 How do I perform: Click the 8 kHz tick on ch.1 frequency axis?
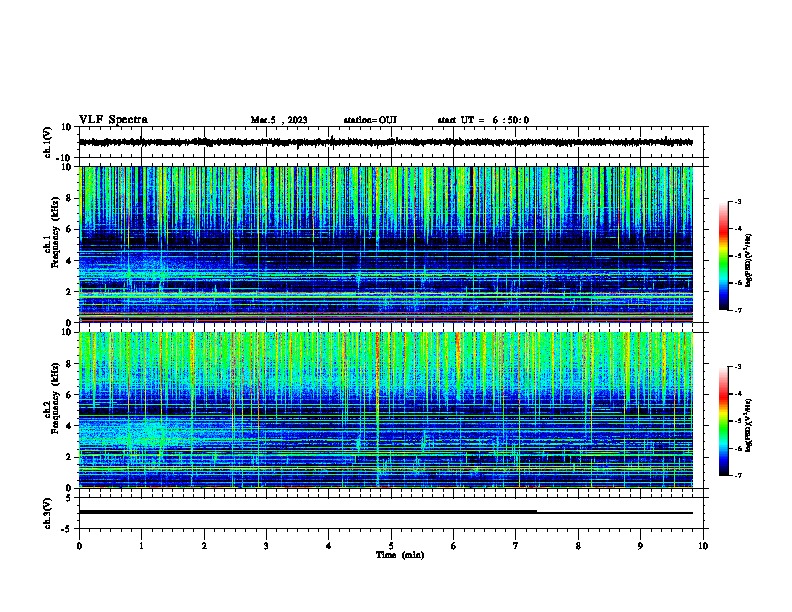click(x=70, y=198)
